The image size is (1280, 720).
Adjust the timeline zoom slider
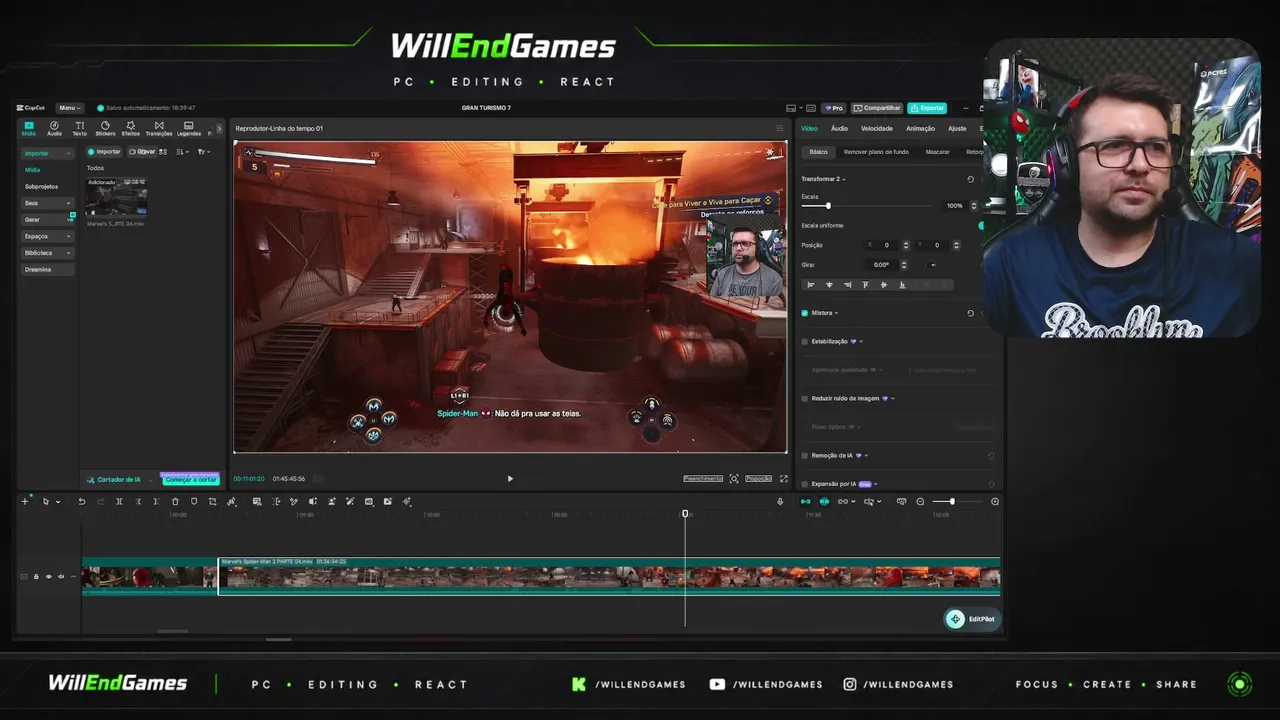point(952,502)
